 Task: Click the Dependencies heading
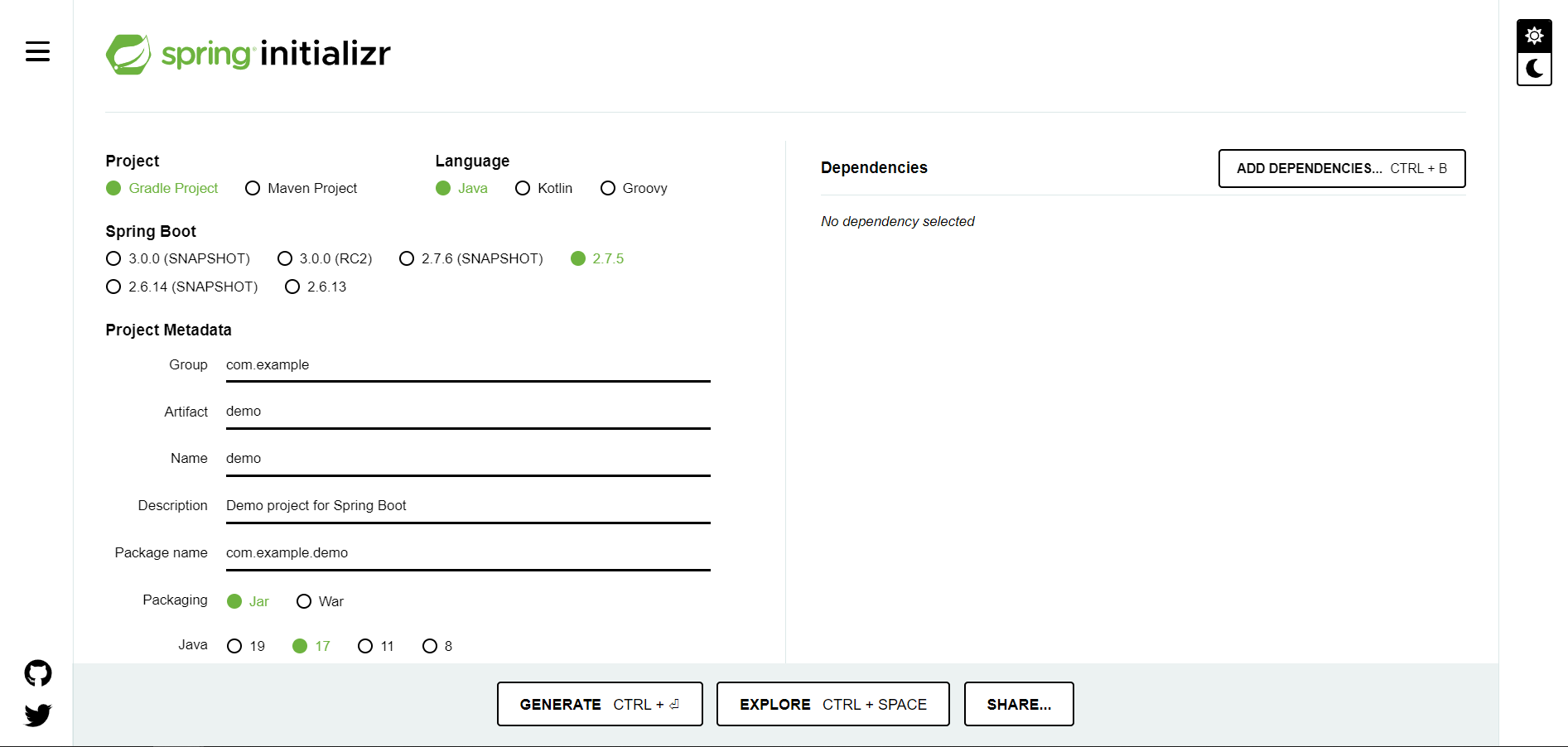[874, 167]
